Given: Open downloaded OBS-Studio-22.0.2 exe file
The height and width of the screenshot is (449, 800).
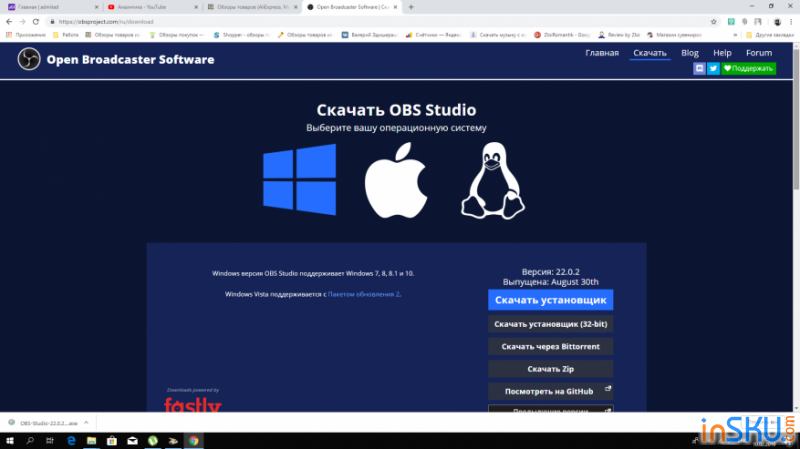Looking at the screenshot, I should pos(43,423).
